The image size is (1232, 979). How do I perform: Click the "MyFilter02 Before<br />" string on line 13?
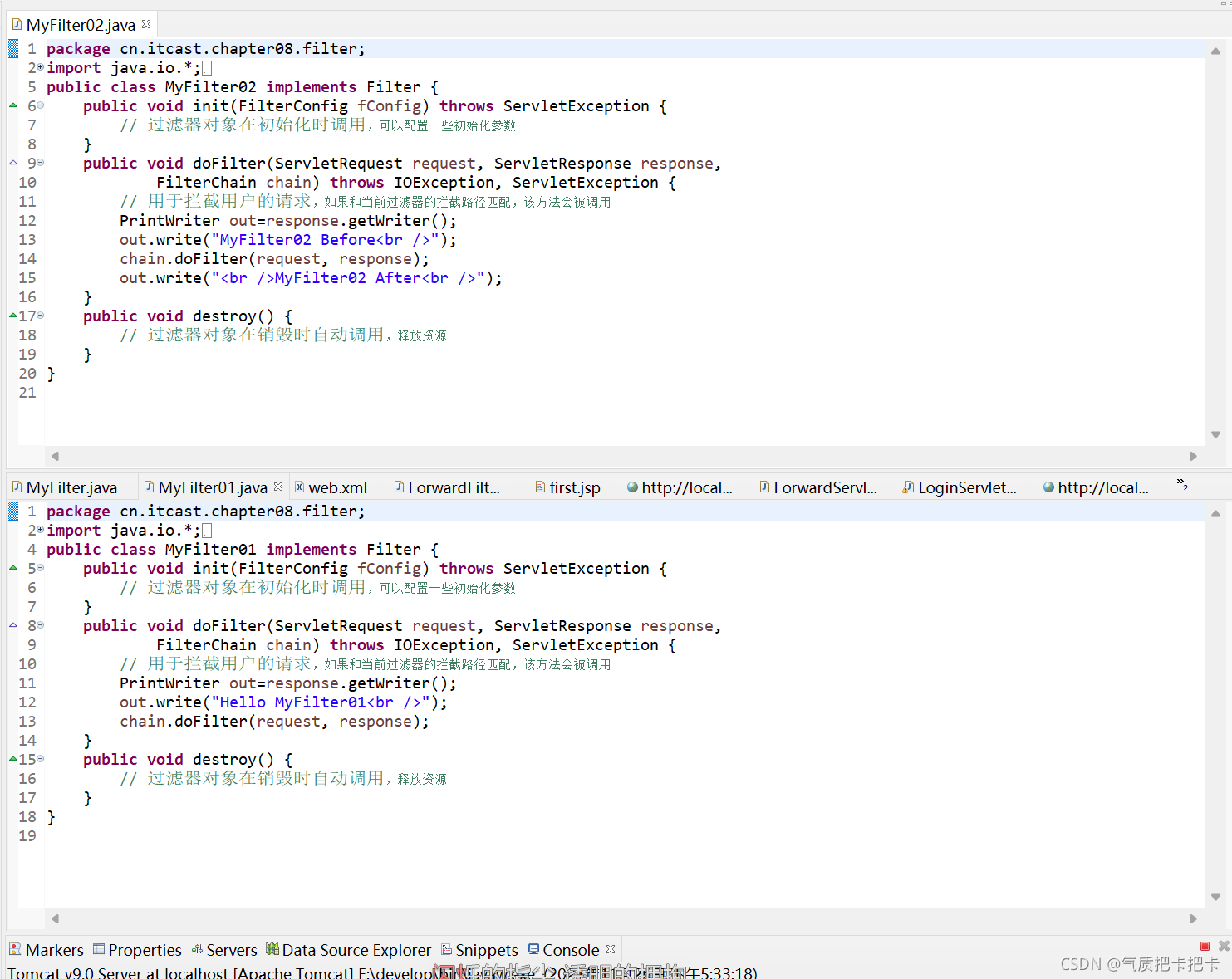click(x=325, y=240)
